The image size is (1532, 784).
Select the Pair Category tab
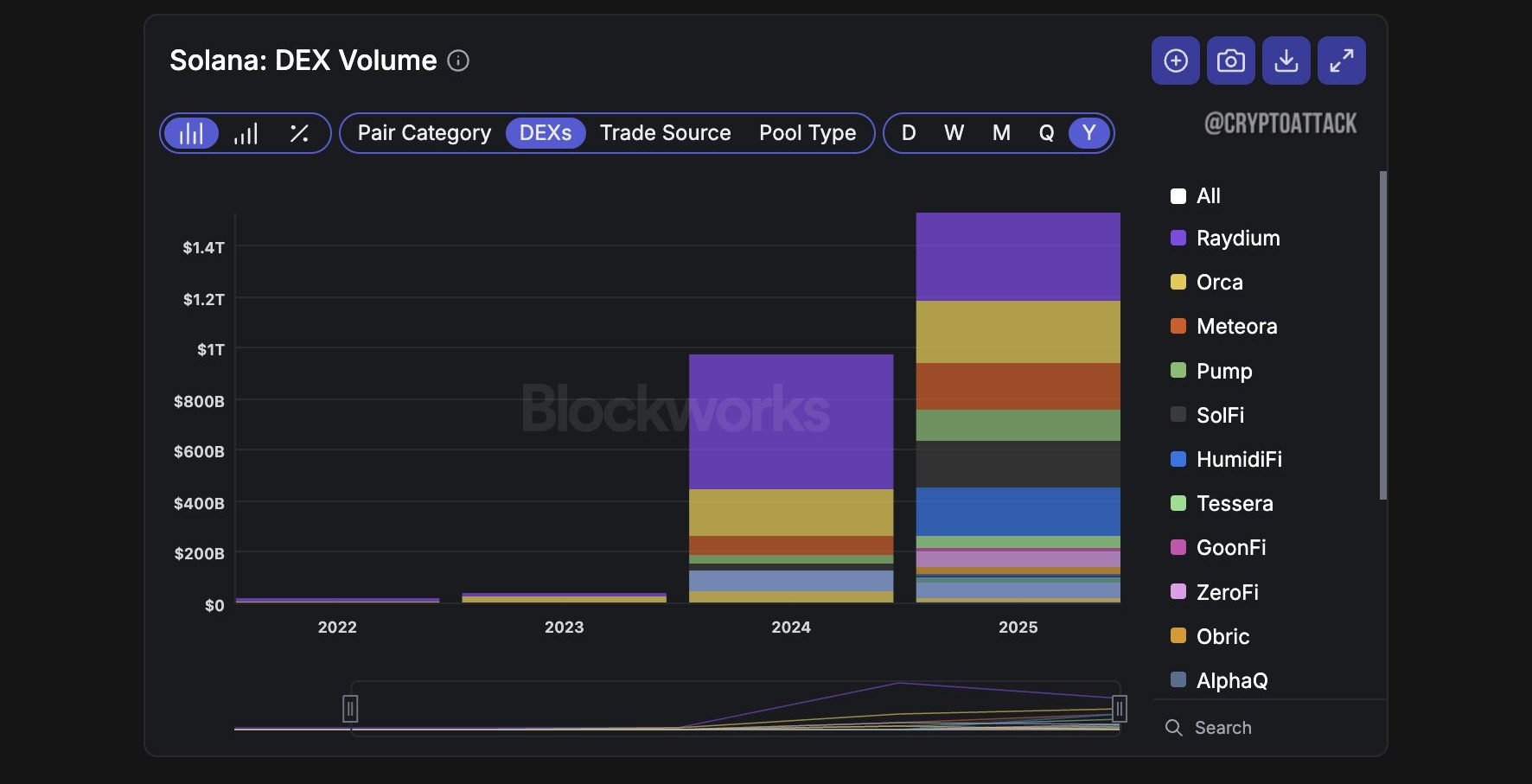click(424, 133)
